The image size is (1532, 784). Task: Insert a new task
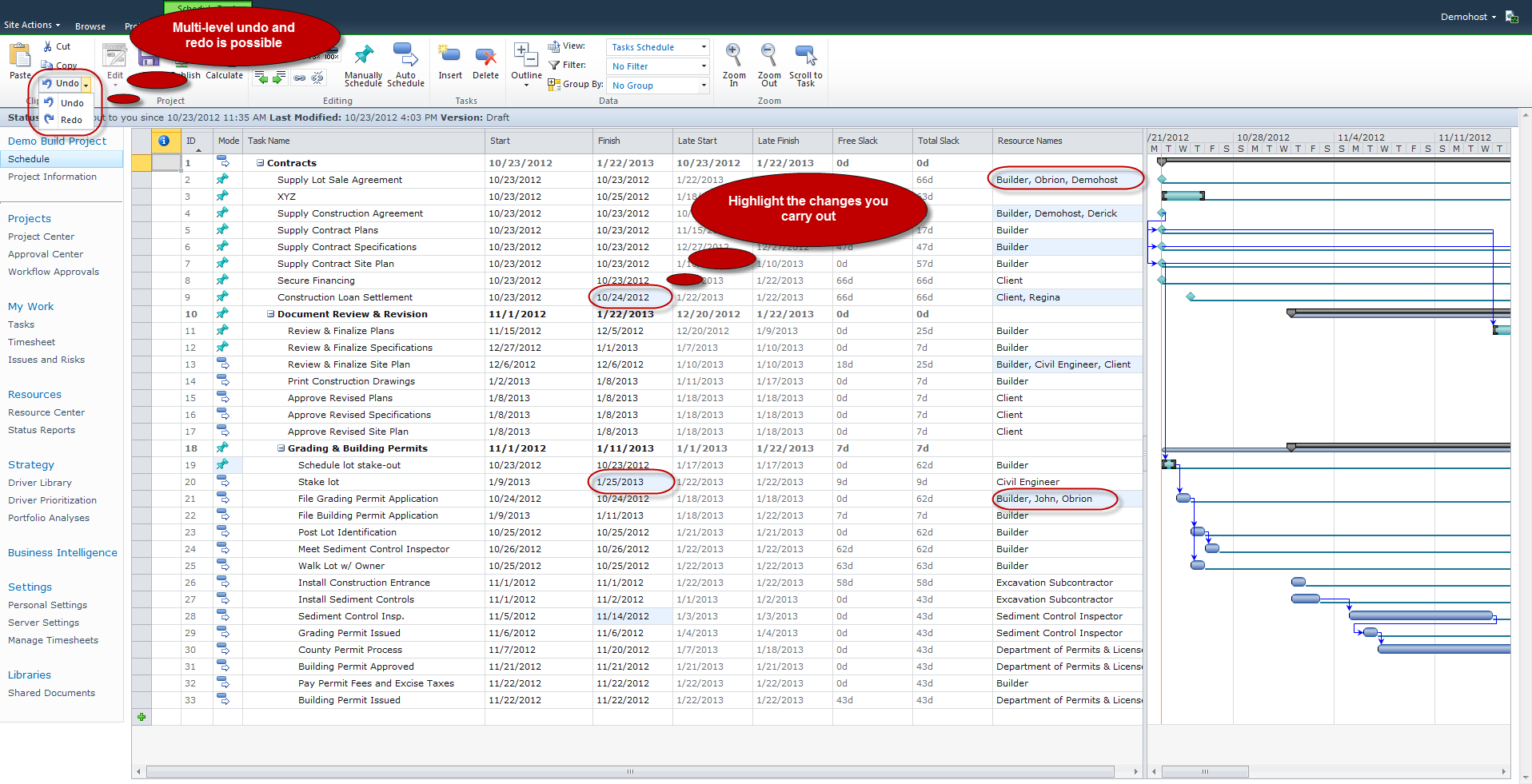450,62
